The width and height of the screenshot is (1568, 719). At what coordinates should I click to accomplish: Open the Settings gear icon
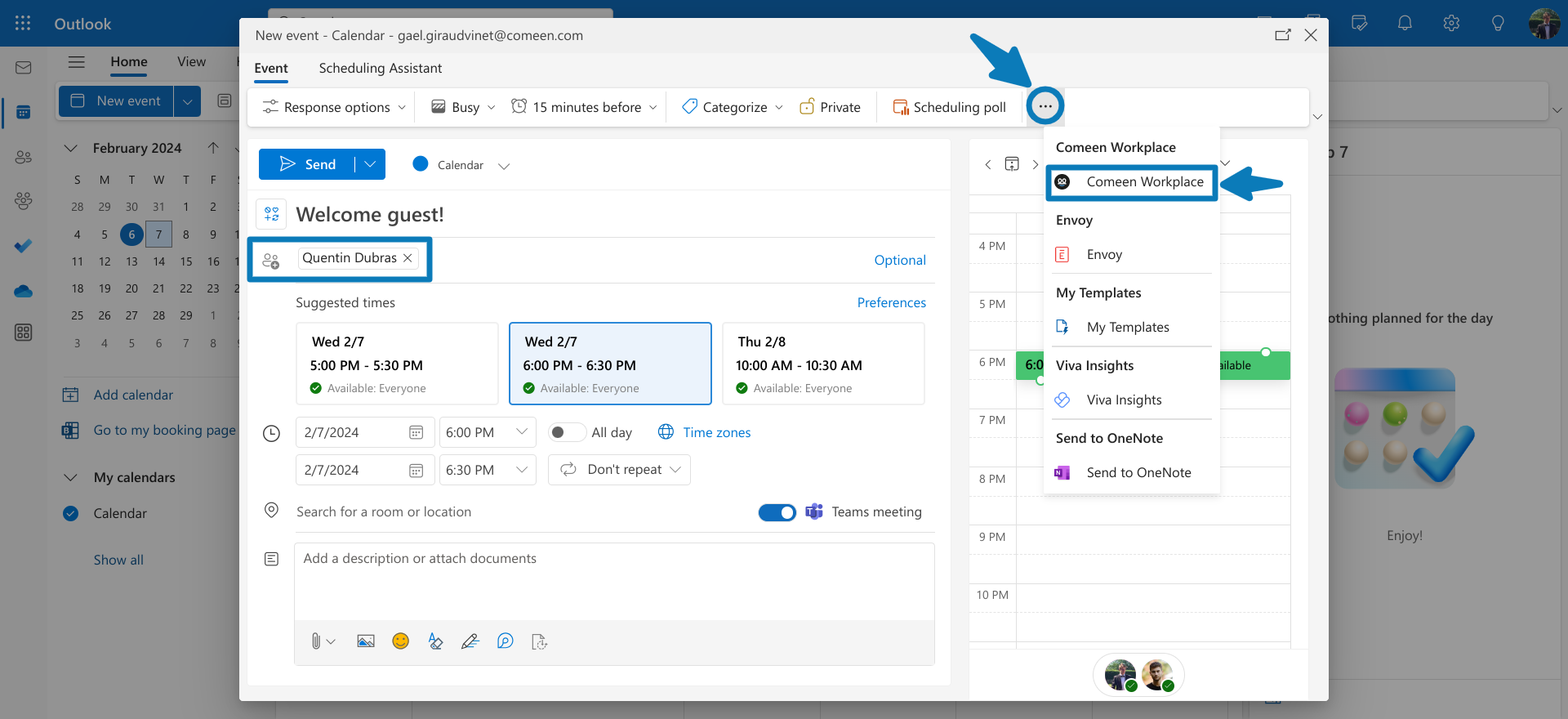[x=1451, y=23]
